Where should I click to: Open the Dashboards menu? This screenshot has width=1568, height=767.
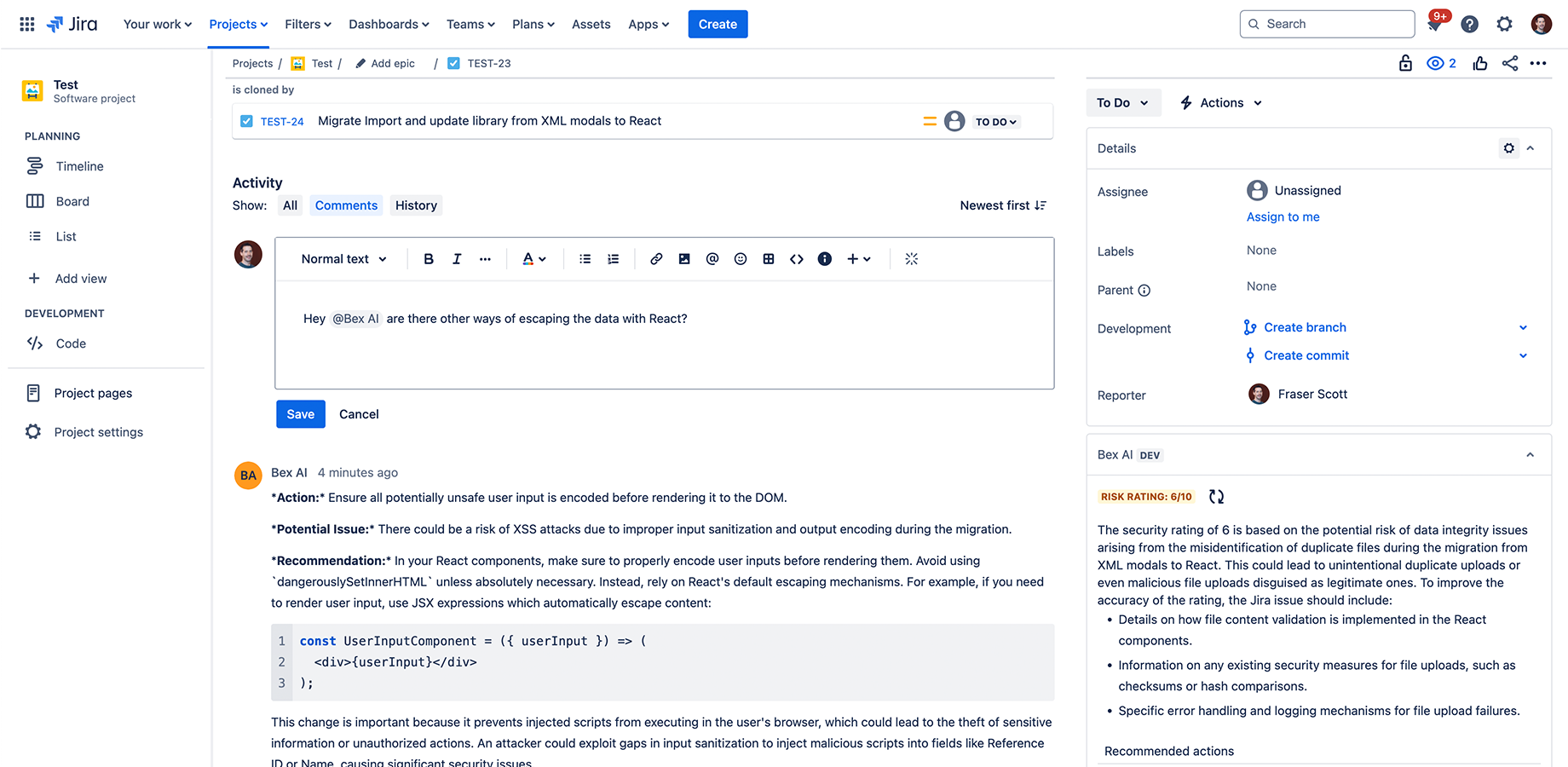click(x=389, y=24)
